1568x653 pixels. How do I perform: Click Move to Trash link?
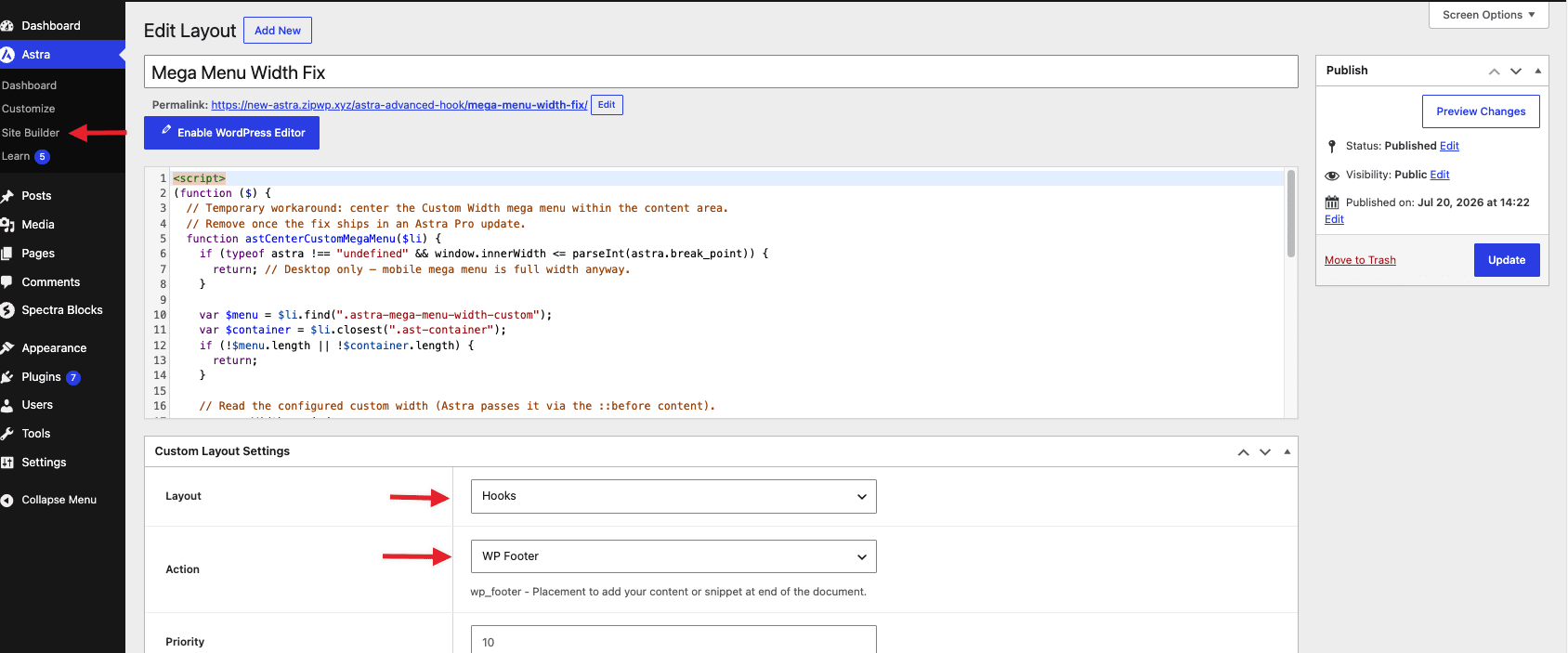(x=1360, y=260)
